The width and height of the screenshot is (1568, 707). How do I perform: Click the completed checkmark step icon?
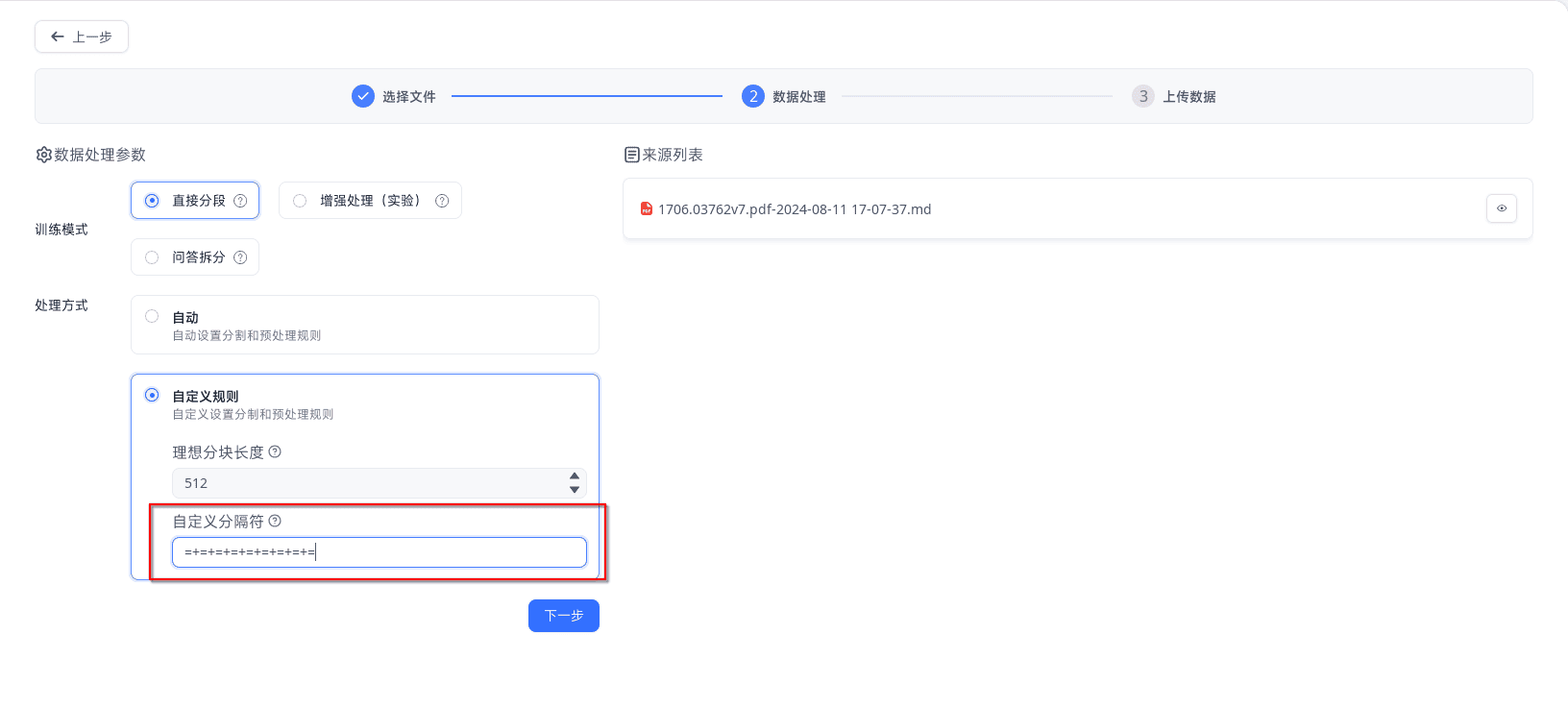coord(363,96)
